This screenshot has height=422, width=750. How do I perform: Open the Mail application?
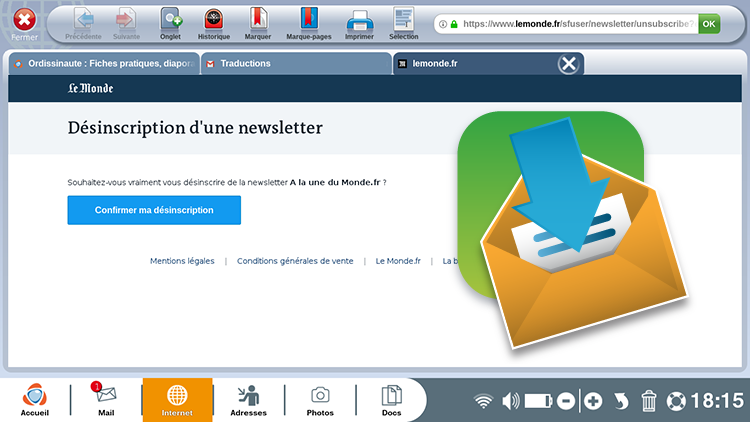click(106, 400)
